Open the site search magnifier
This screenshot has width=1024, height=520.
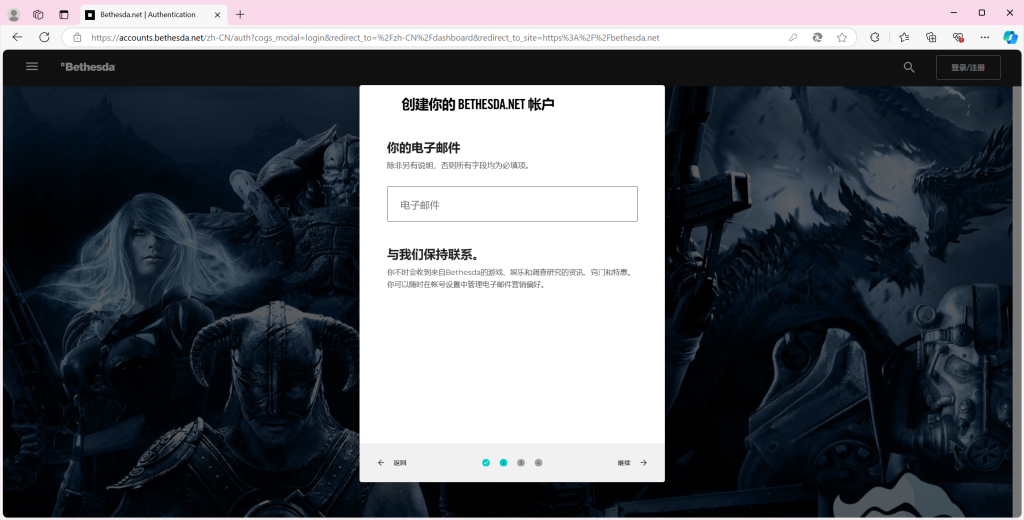[909, 67]
